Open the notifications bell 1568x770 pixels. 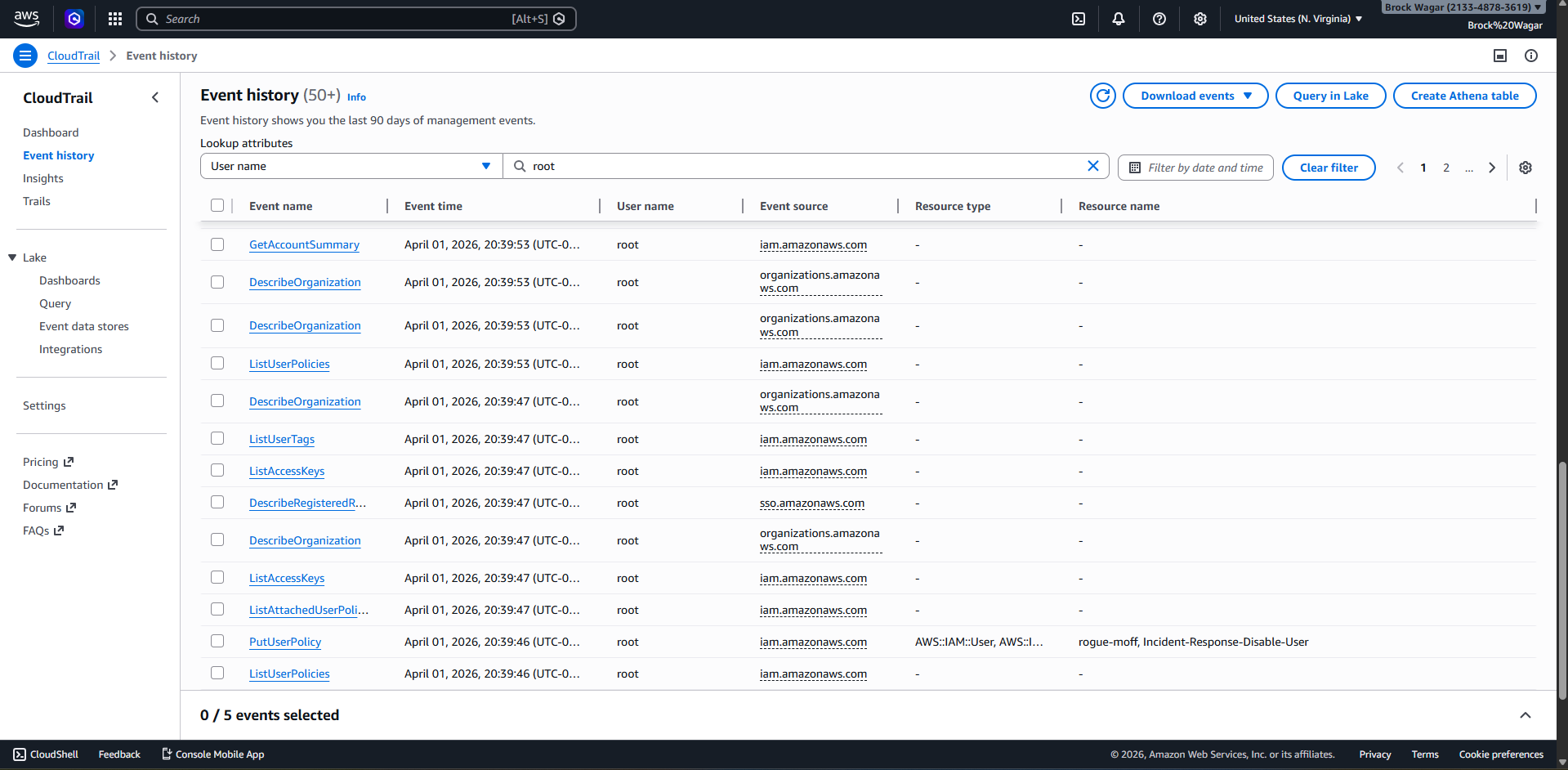click(x=1118, y=18)
